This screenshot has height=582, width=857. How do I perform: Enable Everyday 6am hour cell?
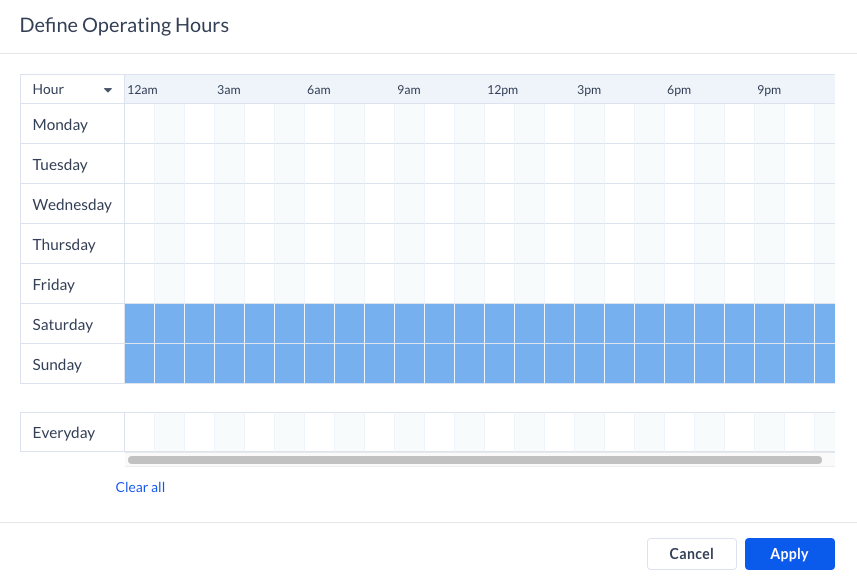pos(319,432)
